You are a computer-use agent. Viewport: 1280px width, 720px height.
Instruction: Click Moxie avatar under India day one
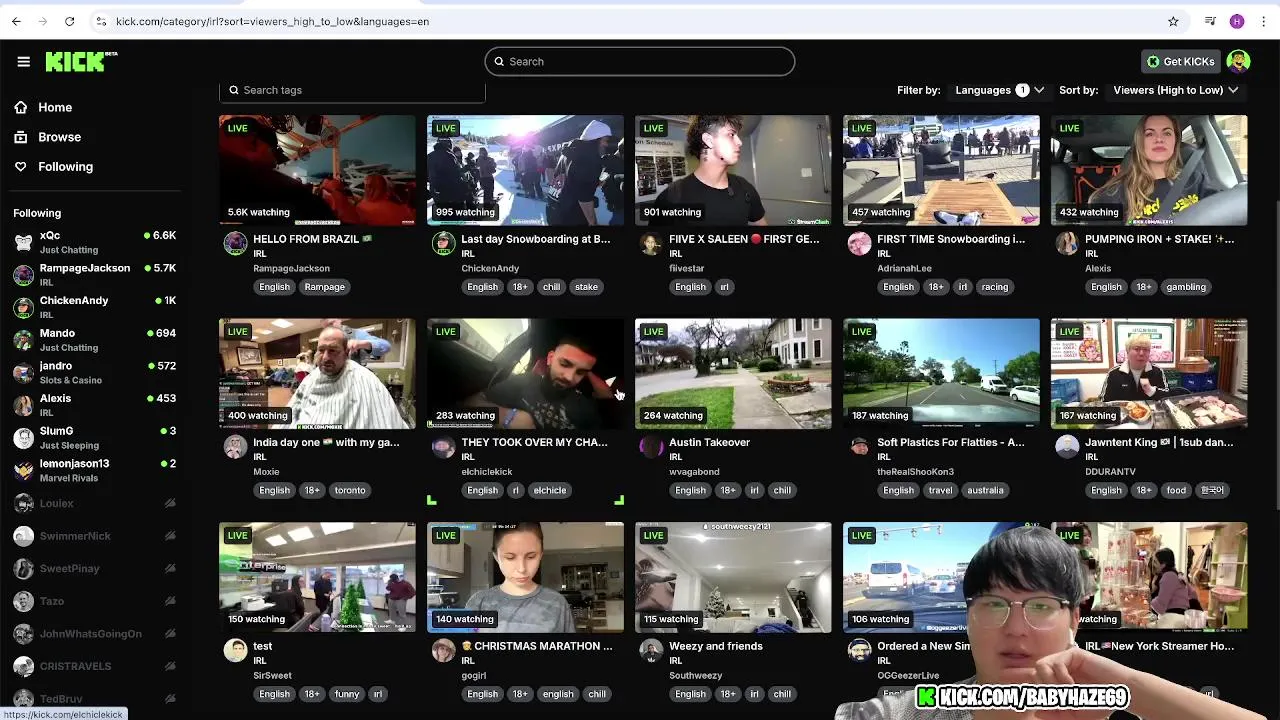click(235, 447)
